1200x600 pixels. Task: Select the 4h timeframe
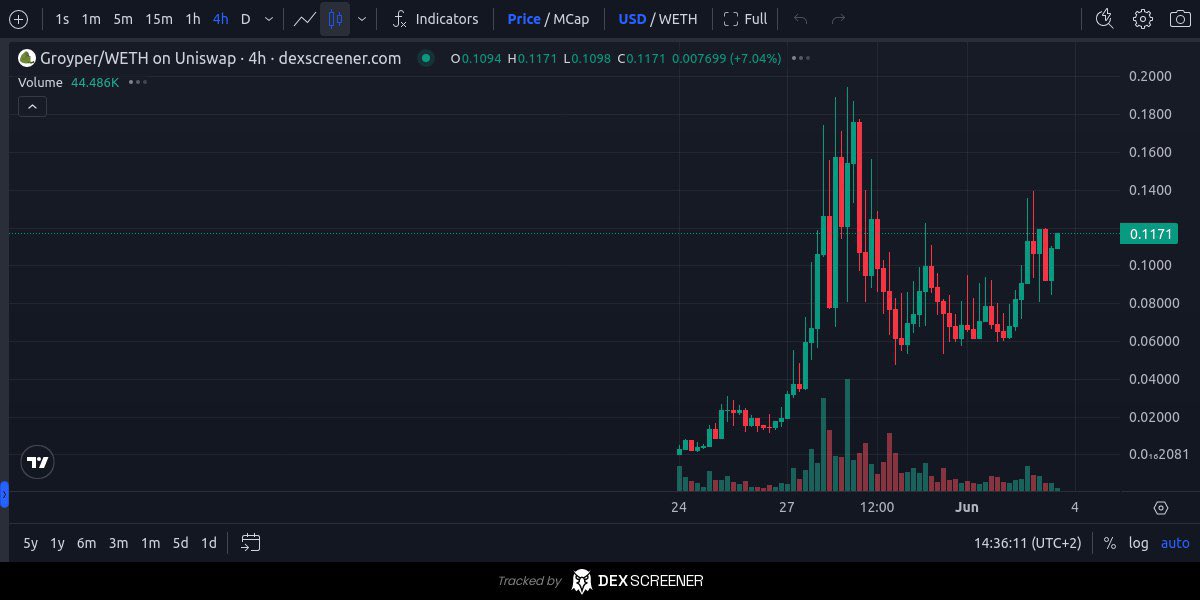220,19
